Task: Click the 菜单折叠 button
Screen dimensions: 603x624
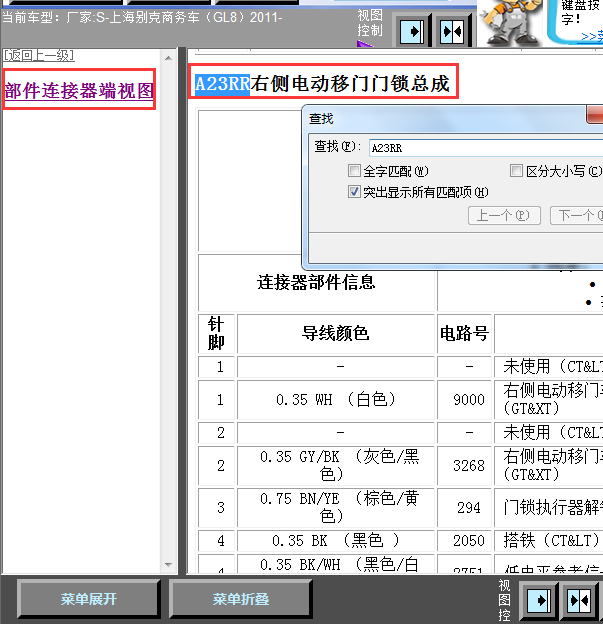Action: pos(240,599)
